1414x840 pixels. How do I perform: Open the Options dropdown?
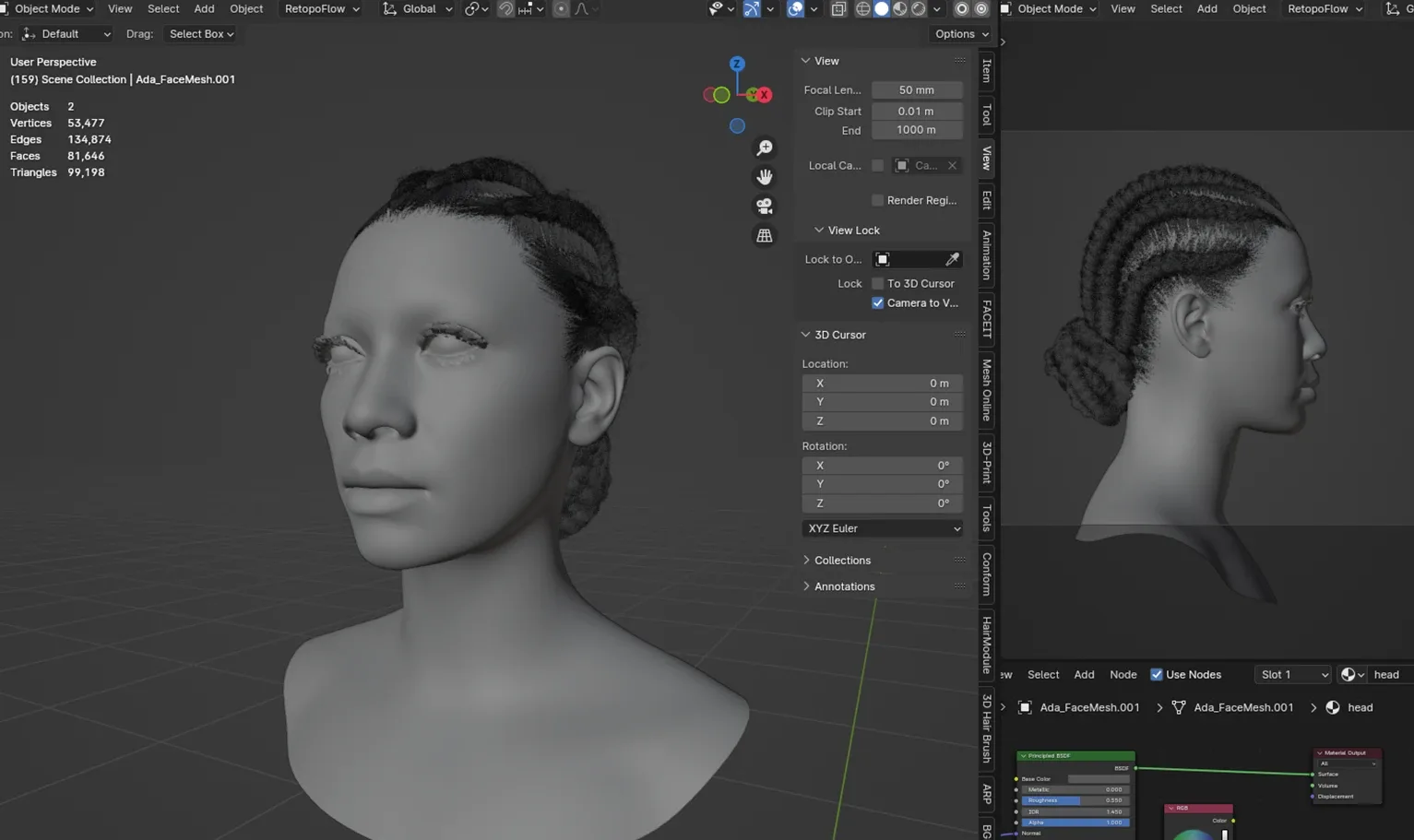point(961,34)
